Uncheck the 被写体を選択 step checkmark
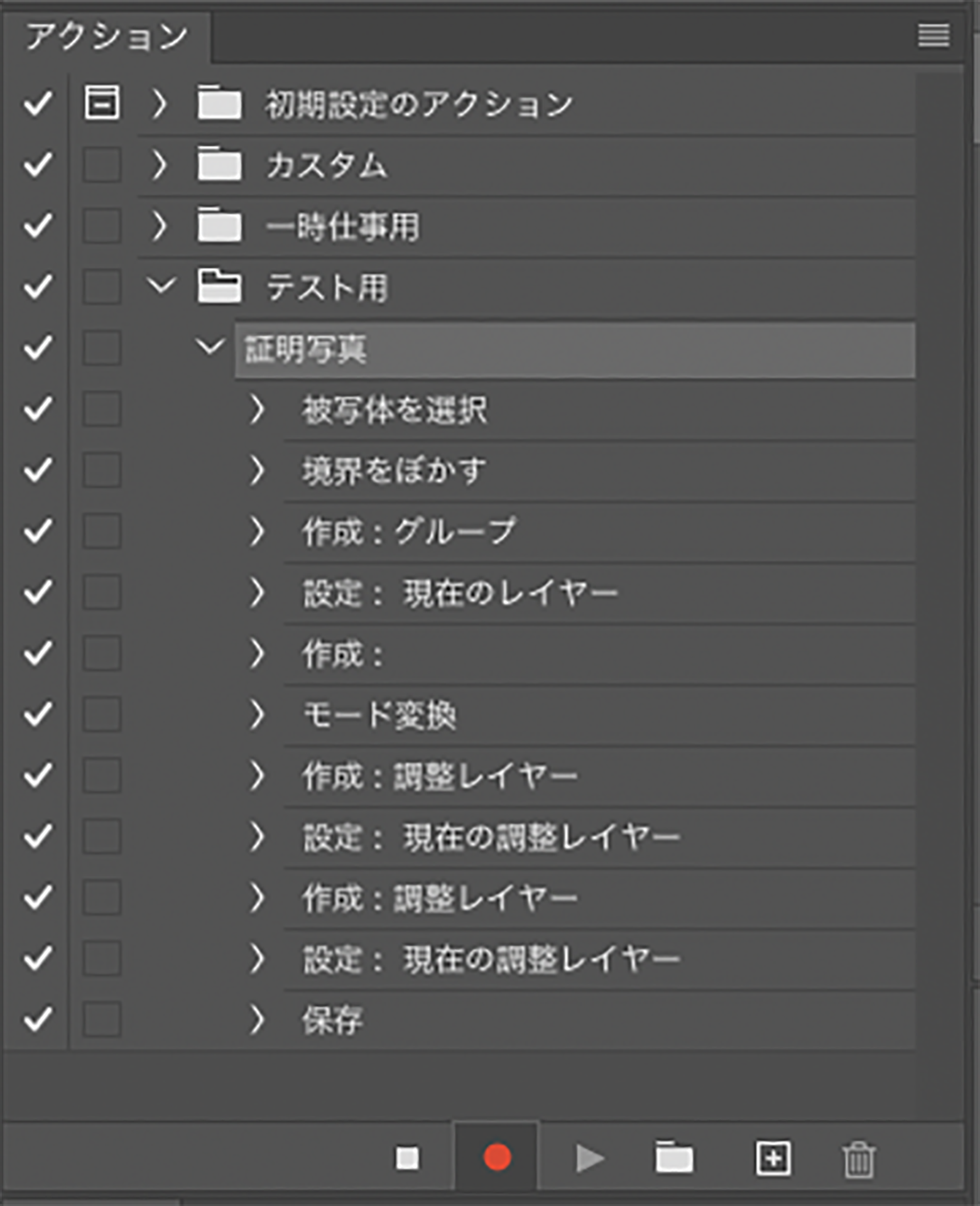980x1206 pixels. 37,410
